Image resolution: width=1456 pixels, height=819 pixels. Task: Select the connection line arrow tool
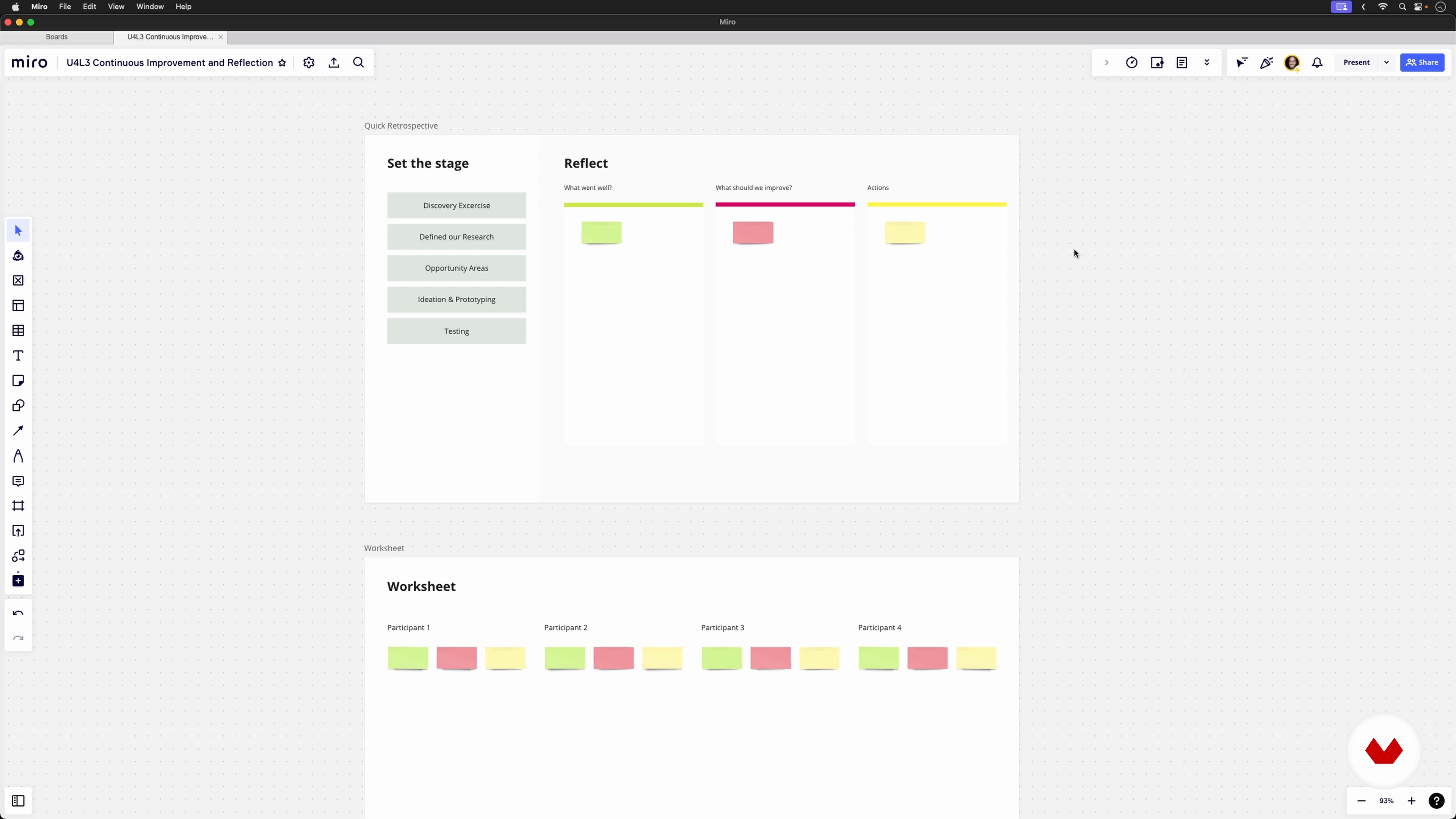(x=18, y=431)
